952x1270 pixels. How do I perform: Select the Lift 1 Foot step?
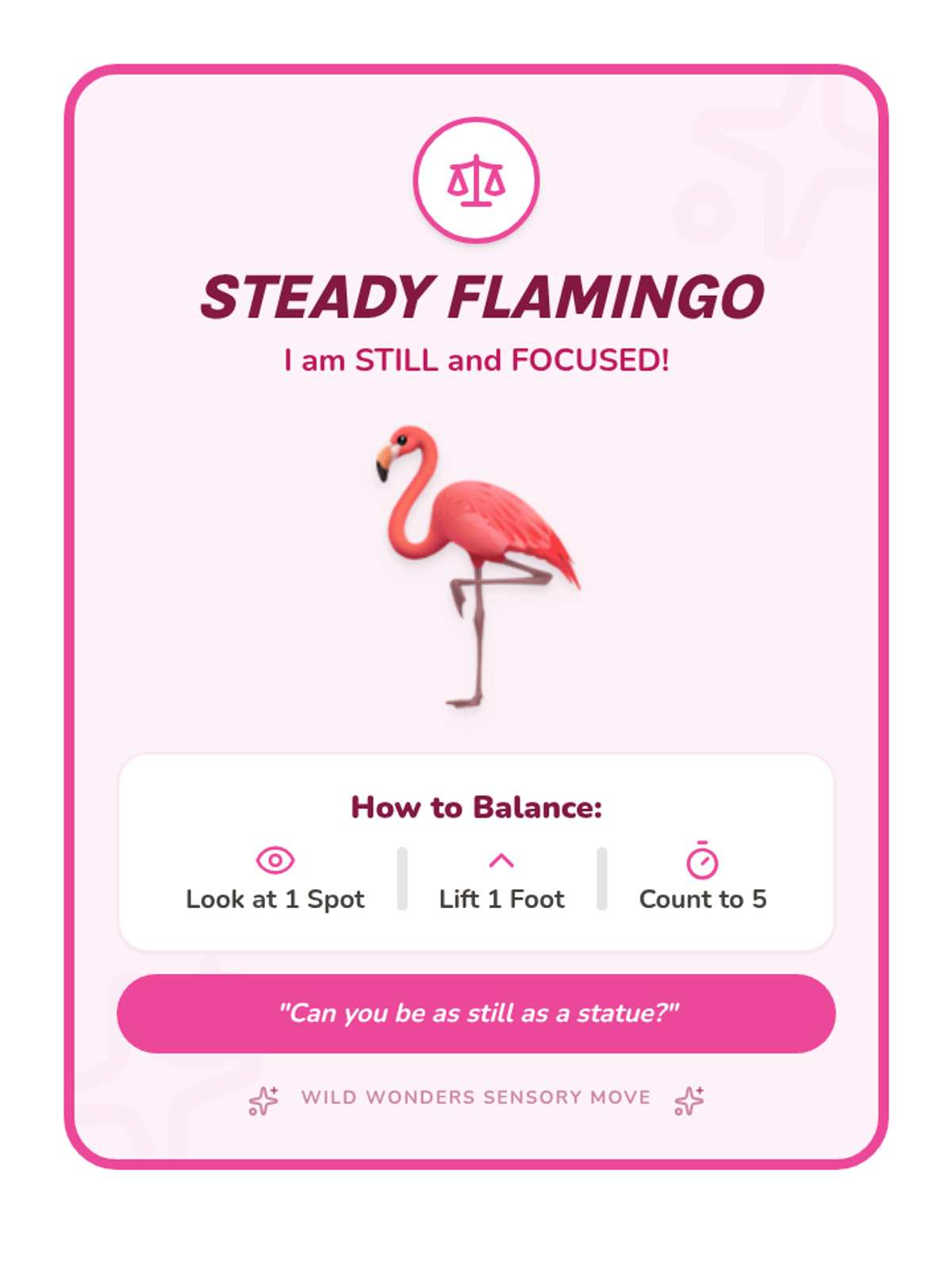coord(501,879)
